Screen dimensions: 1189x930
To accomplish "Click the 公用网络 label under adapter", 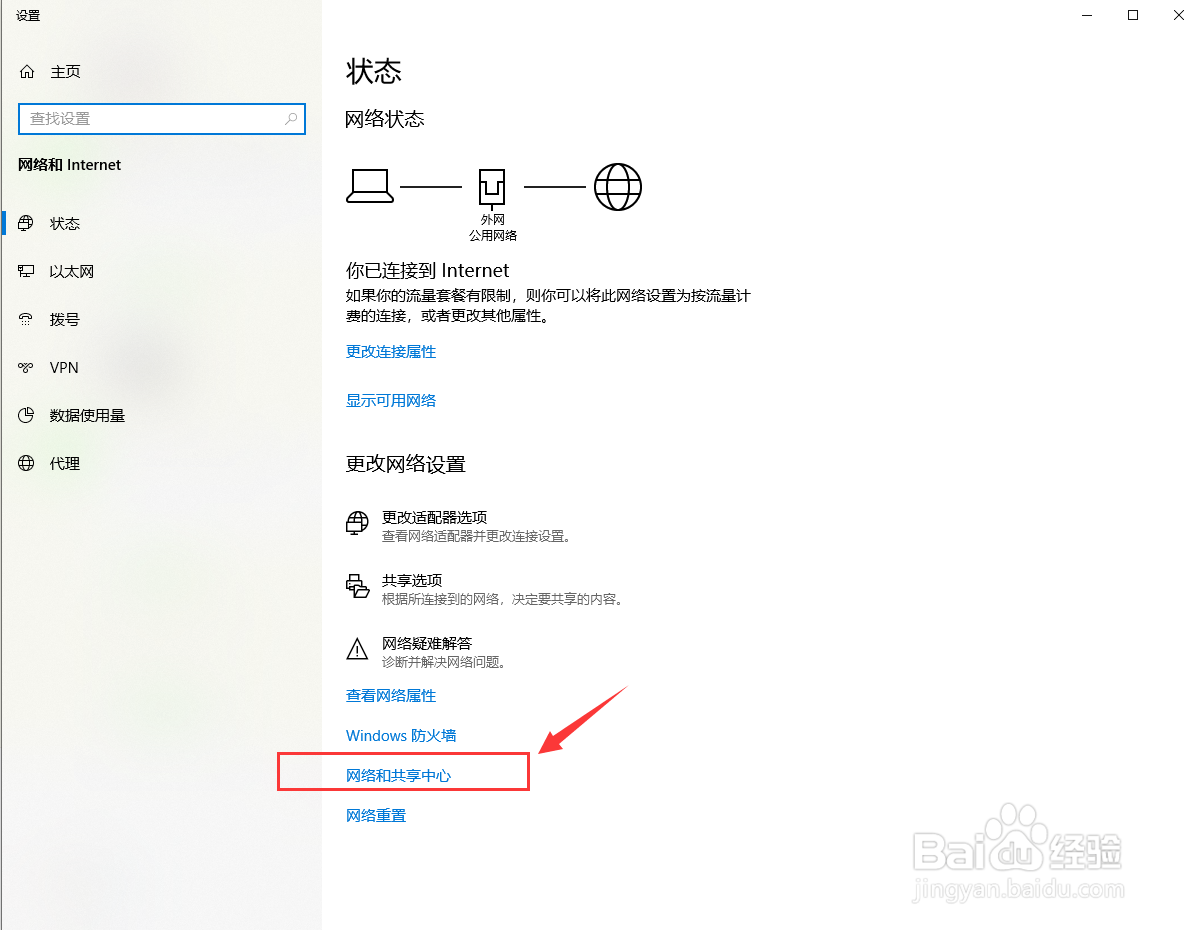I will [493, 235].
